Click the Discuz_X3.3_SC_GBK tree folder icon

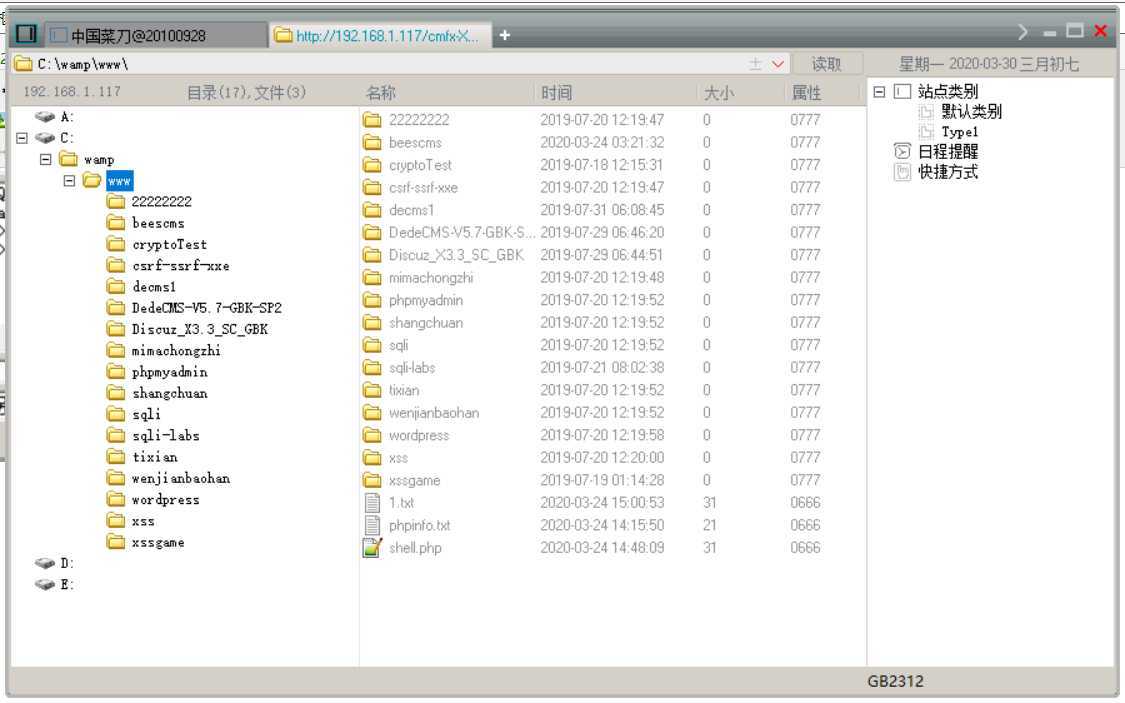pyautogui.click(x=116, y=329)
